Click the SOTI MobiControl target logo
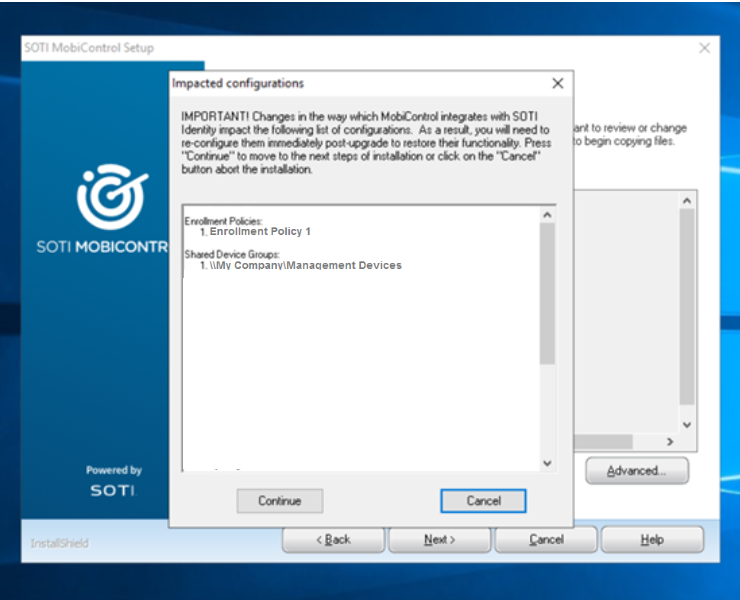Viewport: 740px width, 600px height. [x=111, y=196]
